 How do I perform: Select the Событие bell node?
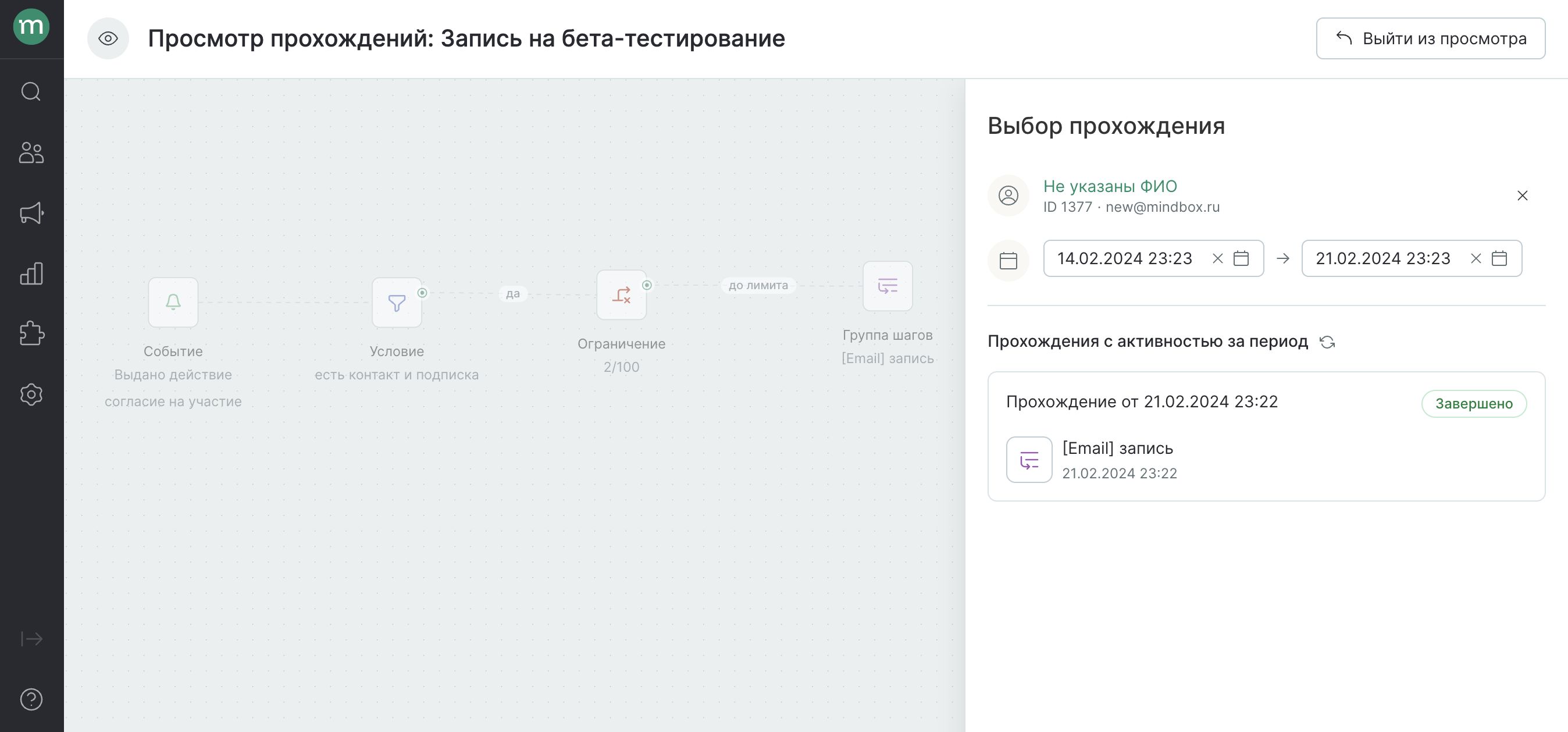click(x=173, y=303)
